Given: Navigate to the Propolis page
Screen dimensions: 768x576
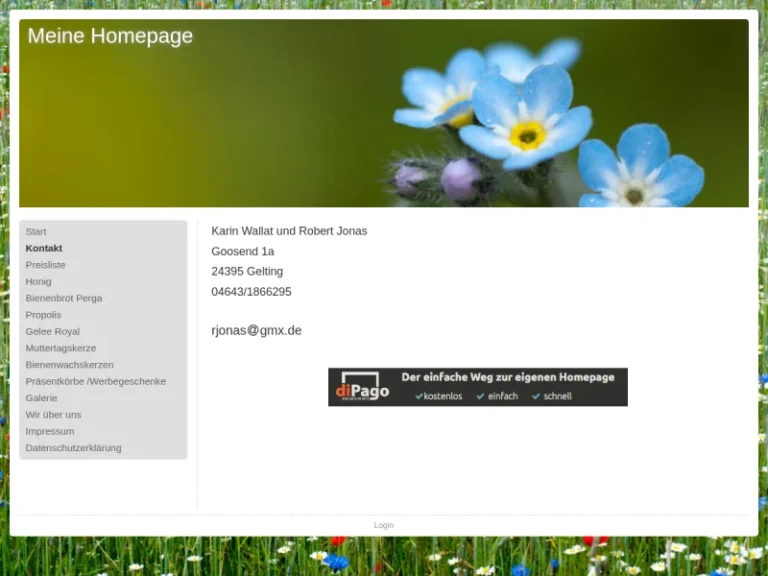Looking at the screenshot, I should (x=43, y=314).
